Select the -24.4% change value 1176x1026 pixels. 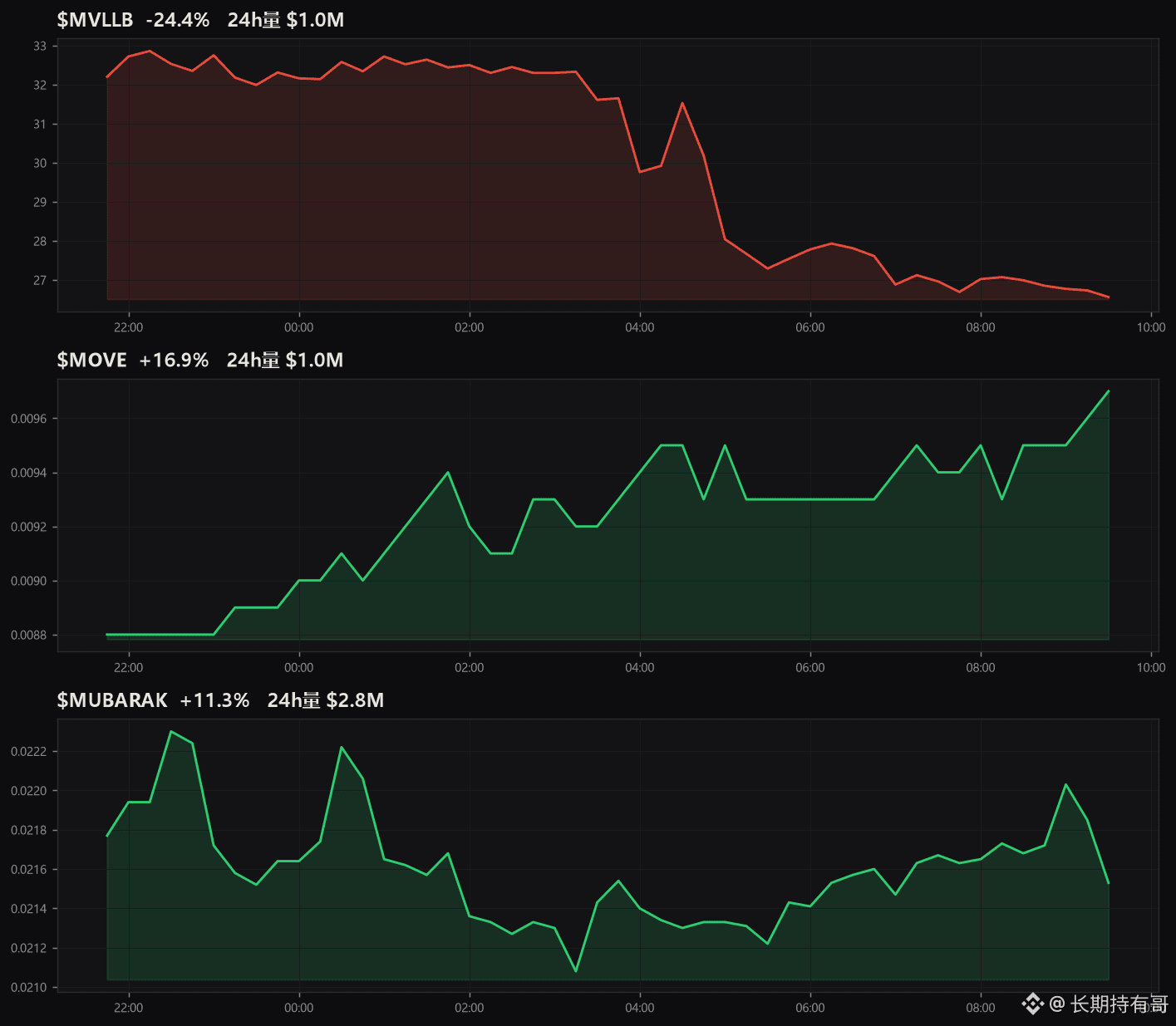178,20
